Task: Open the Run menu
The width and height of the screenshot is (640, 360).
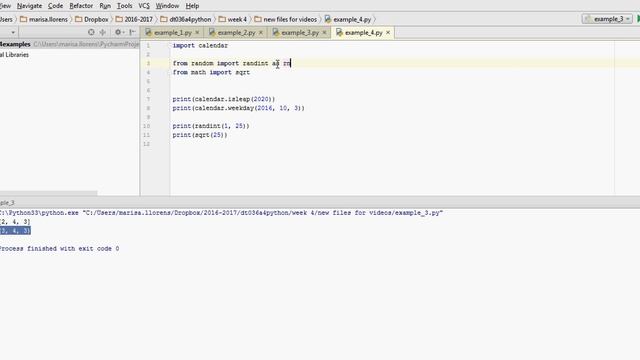Action: [105, 6]
